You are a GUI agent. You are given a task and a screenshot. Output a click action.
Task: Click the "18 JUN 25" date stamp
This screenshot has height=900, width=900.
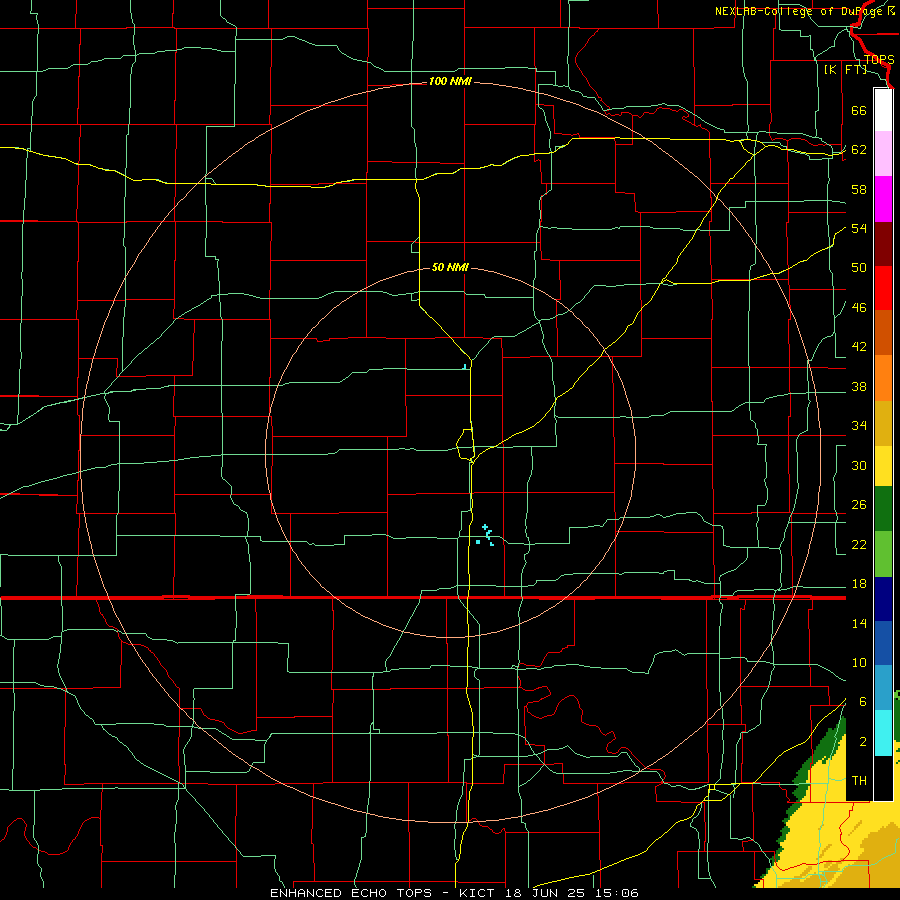point(543,893)
